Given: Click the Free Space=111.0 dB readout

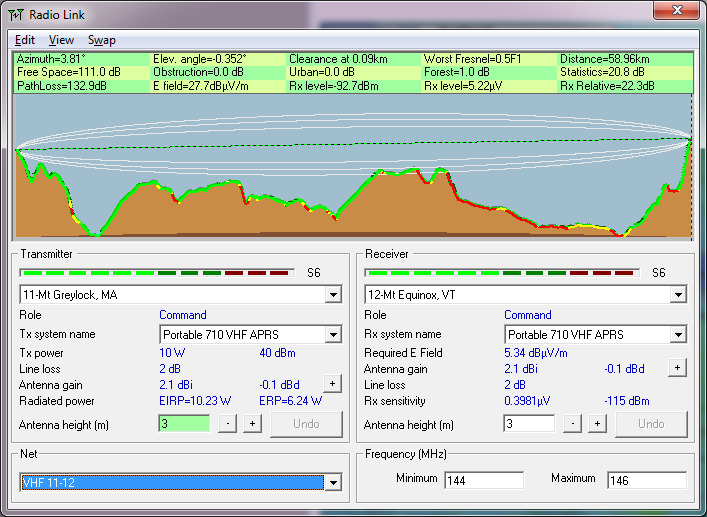Looking at the screenshot, I should 69,72.
